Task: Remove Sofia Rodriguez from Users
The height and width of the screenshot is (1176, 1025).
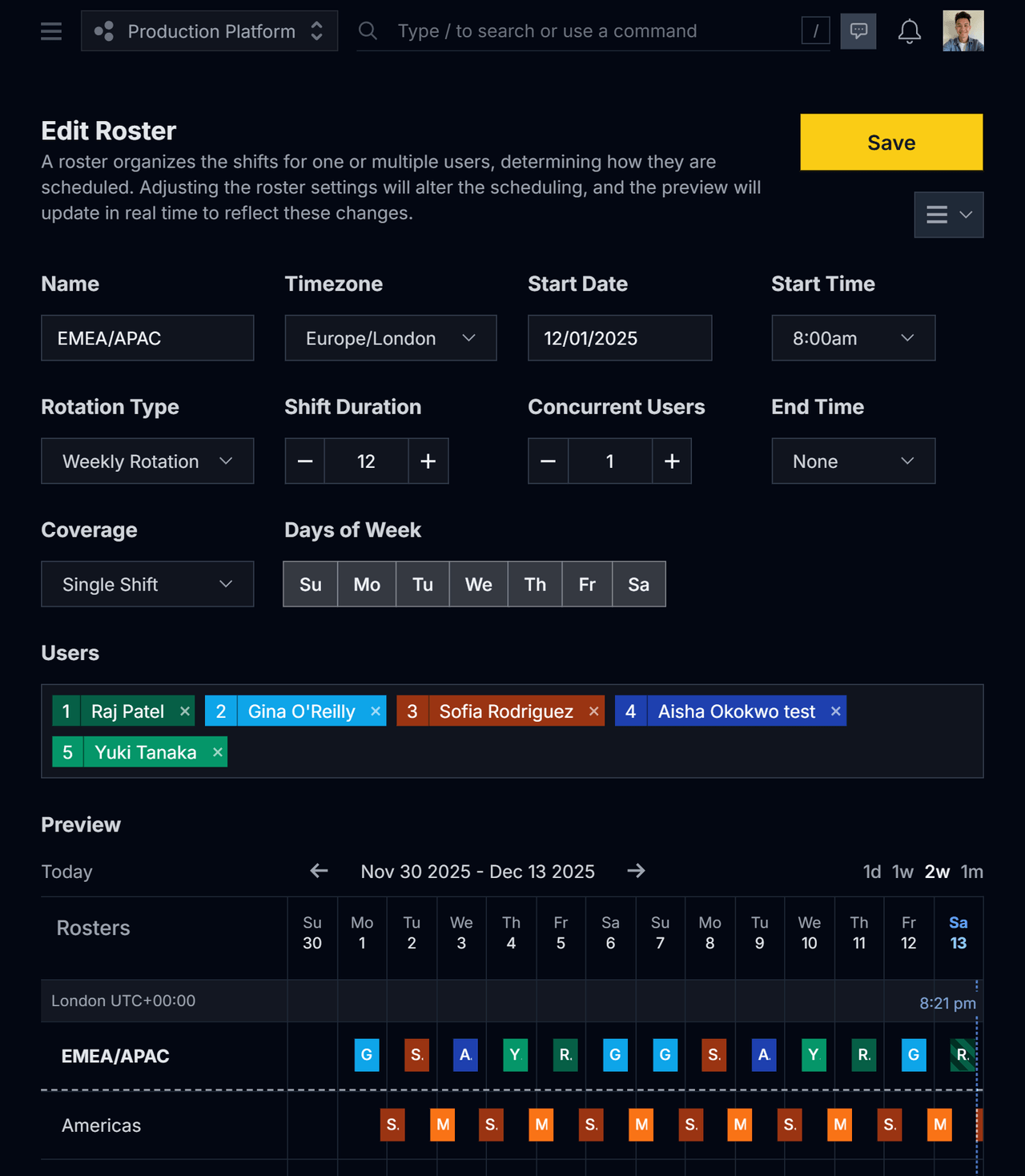Action: (593, 711)
